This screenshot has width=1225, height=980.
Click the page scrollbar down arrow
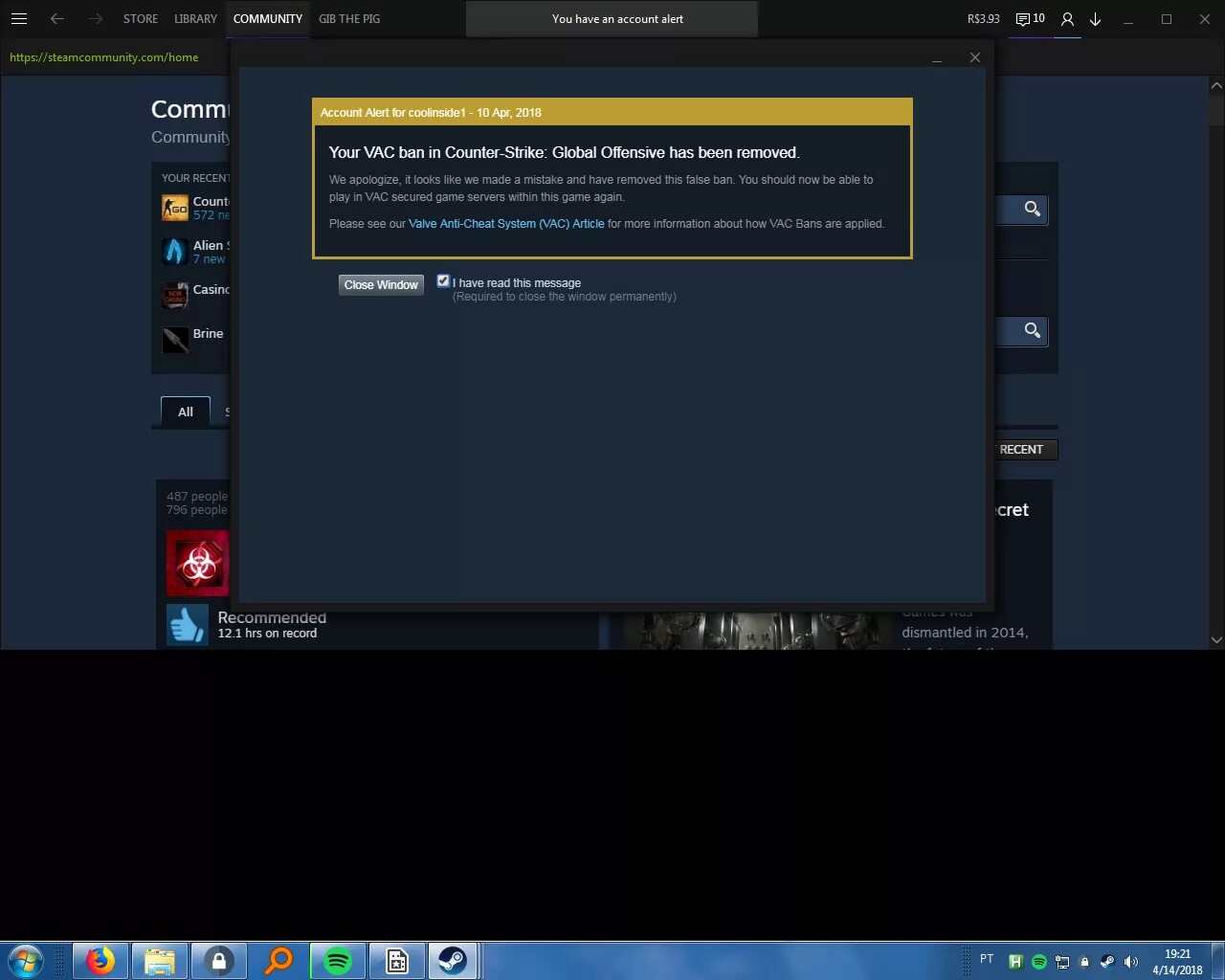(x=1216, y=639)
